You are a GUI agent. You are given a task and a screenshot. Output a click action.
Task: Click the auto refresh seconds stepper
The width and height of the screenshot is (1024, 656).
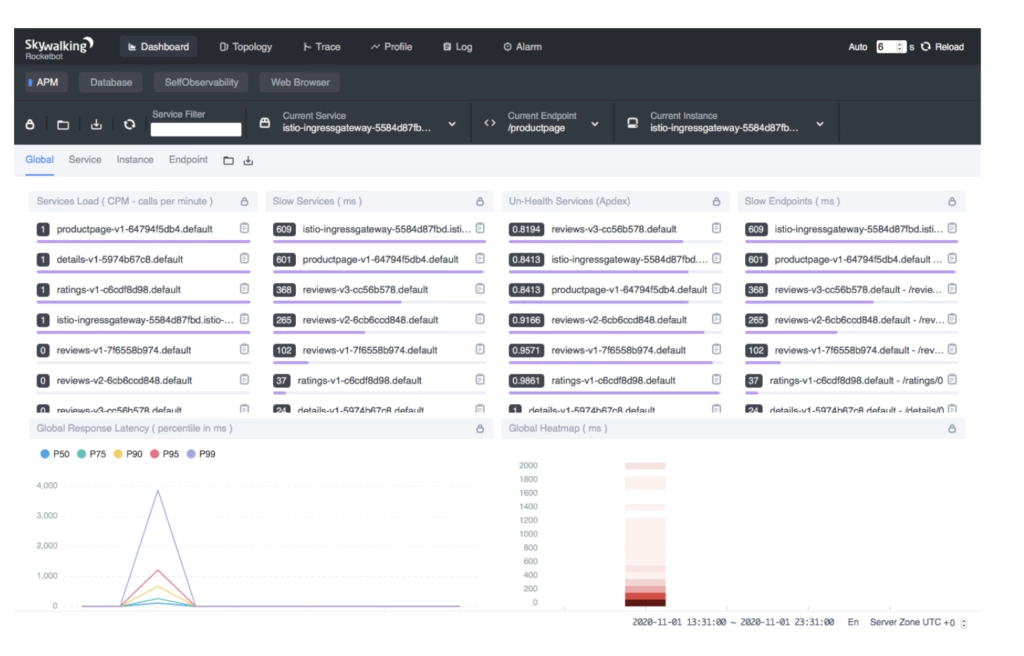click(900, 47)
